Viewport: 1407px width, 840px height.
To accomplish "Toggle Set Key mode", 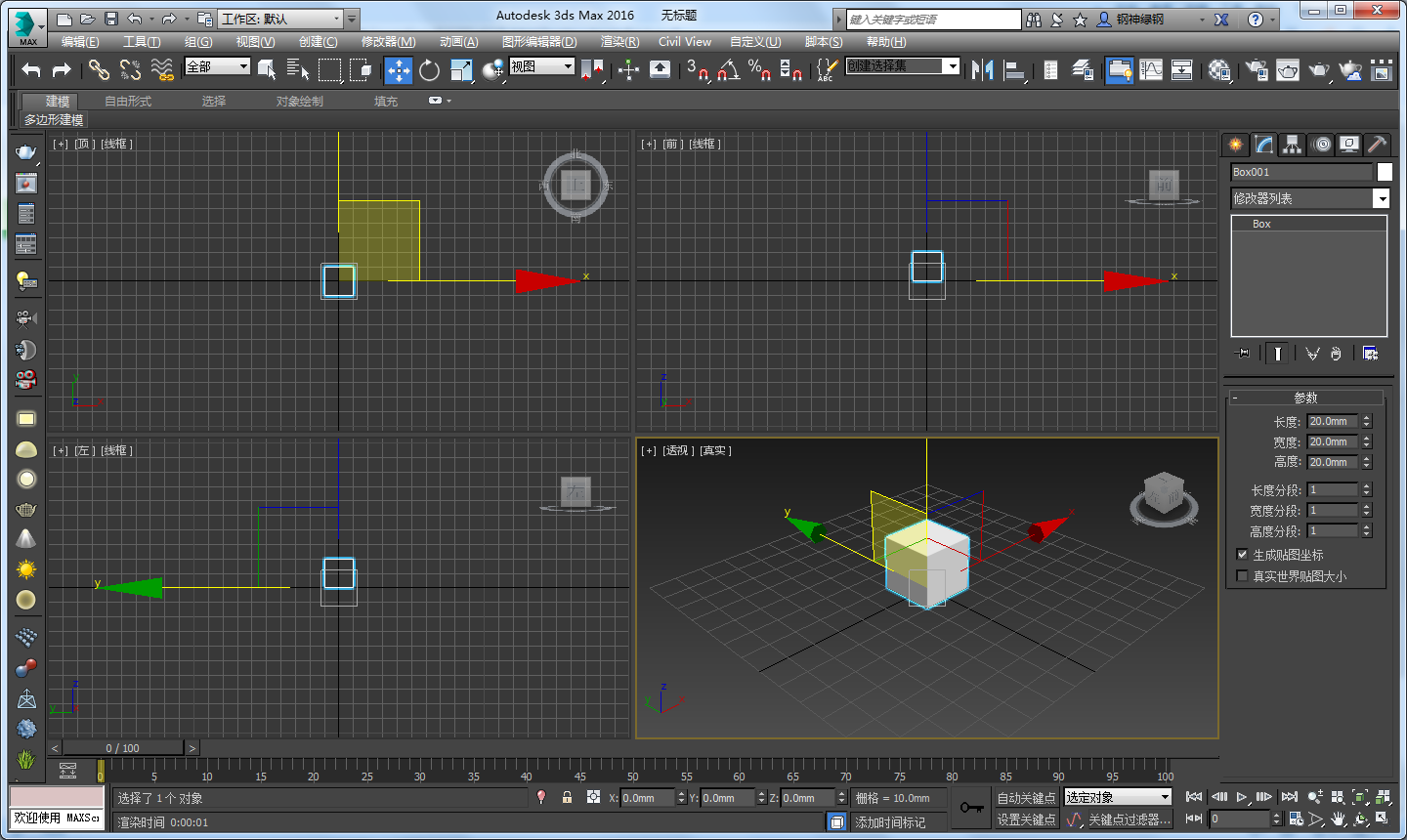I will [x=1026, y=819].
